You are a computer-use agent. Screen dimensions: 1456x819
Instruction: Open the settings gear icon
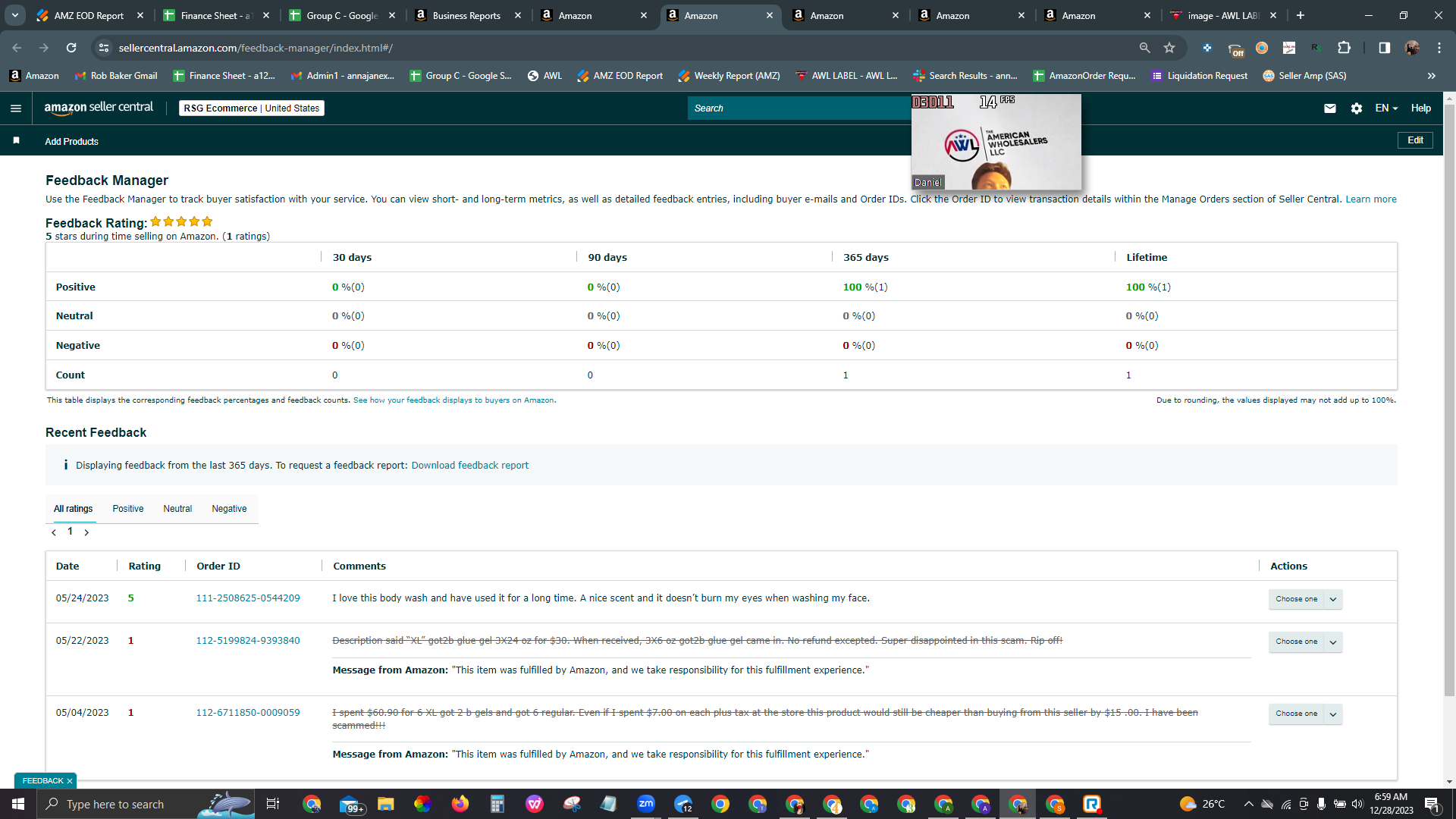(1357, 108)
